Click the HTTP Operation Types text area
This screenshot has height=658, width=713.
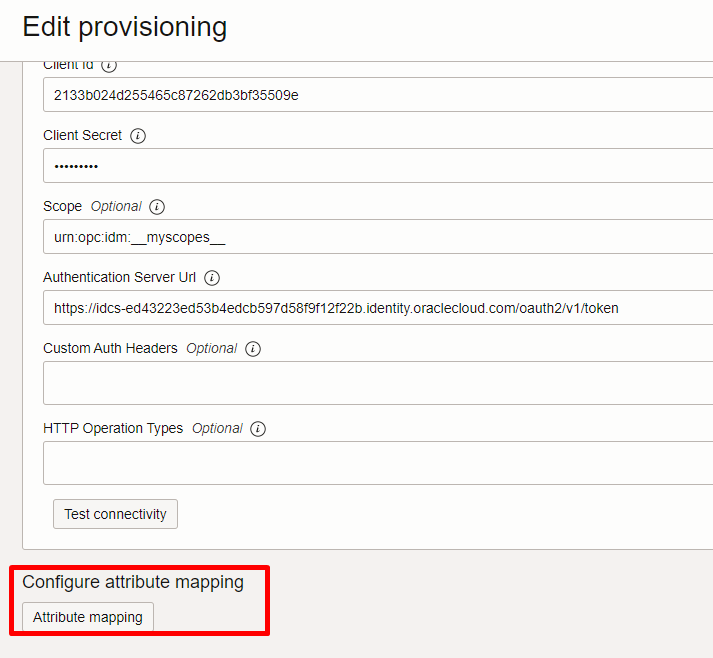(x=378, y=463)
